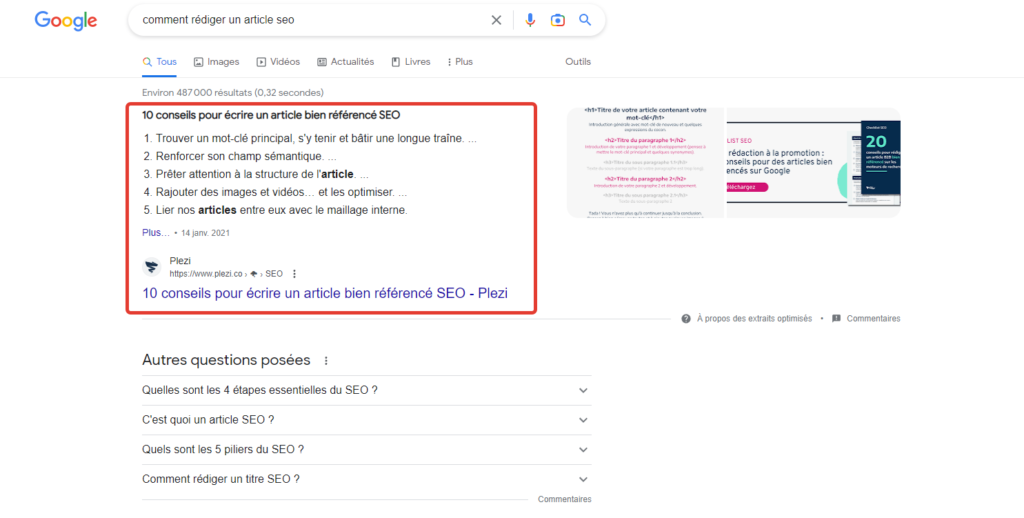Open three-dot menu beside Plezi URL

tap(295, 274)
